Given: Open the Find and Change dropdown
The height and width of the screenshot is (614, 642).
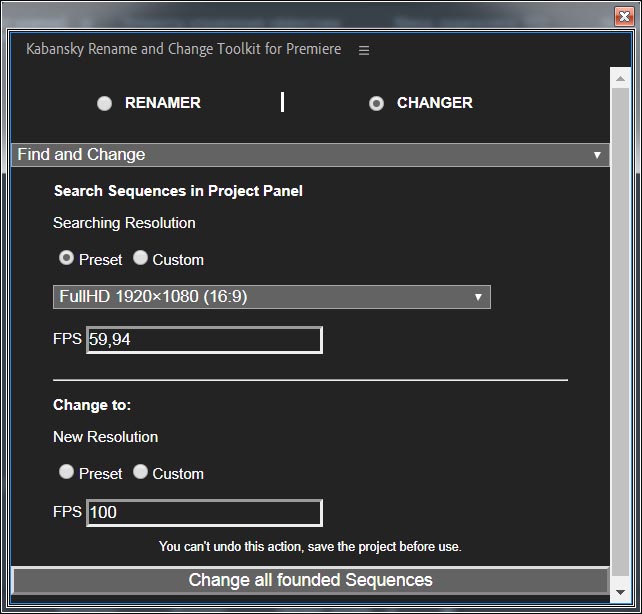Looking at the screenshot, I should (310, 155).
